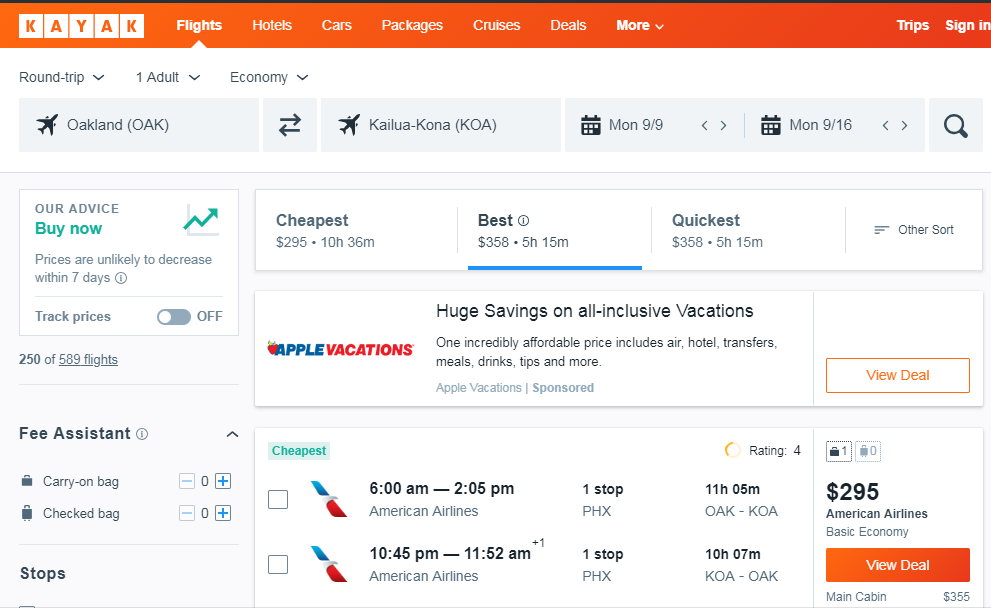Screen dimensions: 991x610
Task: Increase carry-on bag count
Action: [223, 481]
